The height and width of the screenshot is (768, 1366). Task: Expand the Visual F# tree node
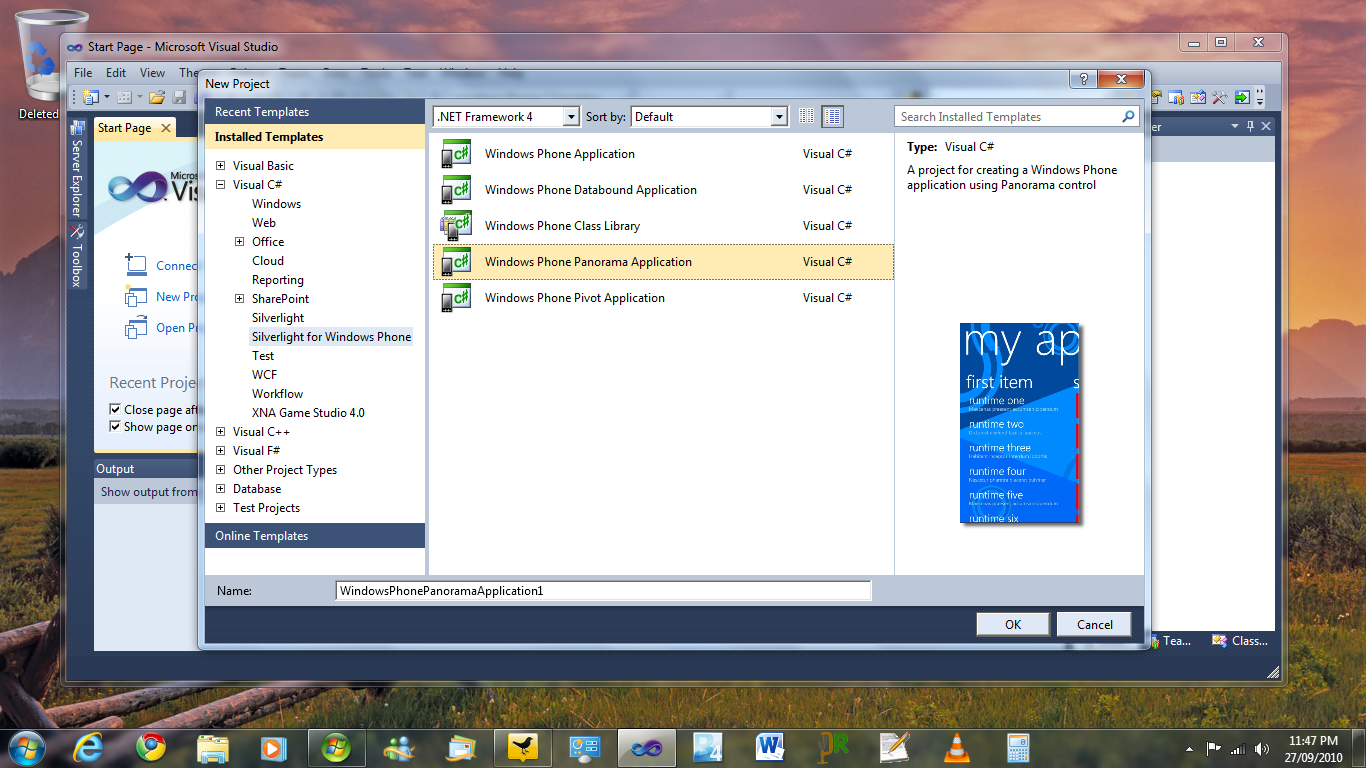(221, 451)
